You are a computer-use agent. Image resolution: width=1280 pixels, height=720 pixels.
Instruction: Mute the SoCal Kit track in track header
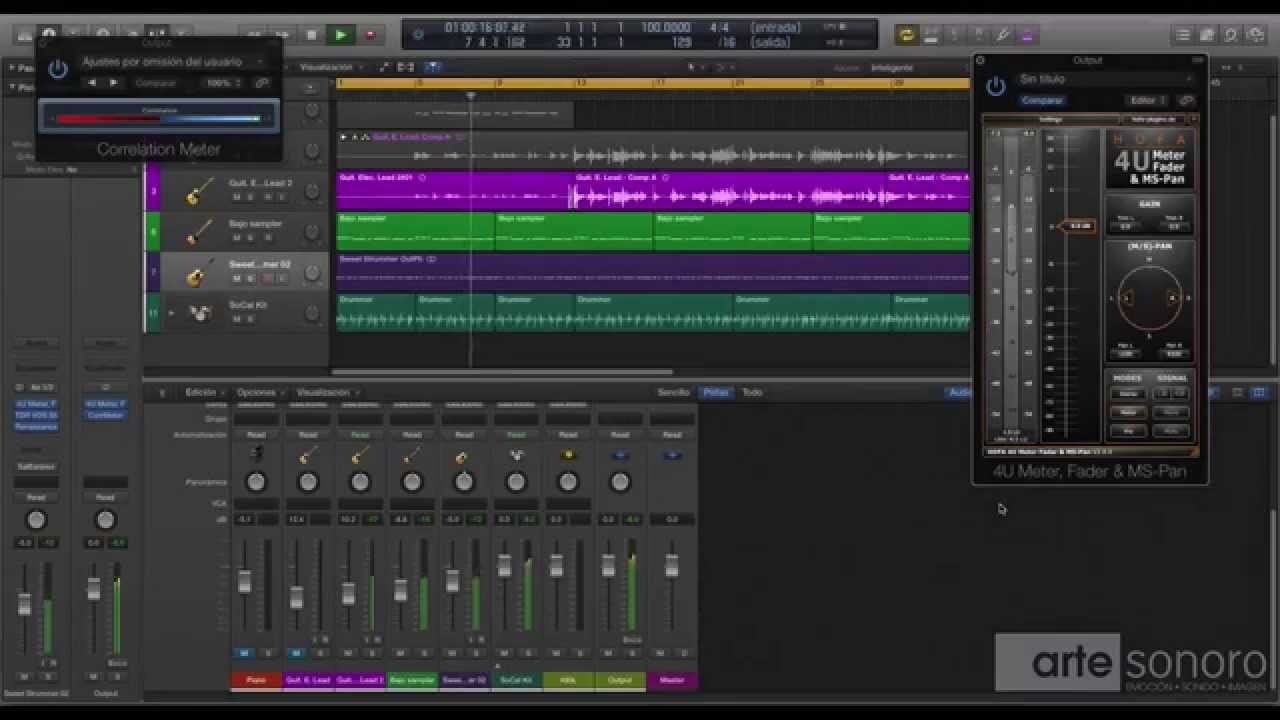point(236,319)
